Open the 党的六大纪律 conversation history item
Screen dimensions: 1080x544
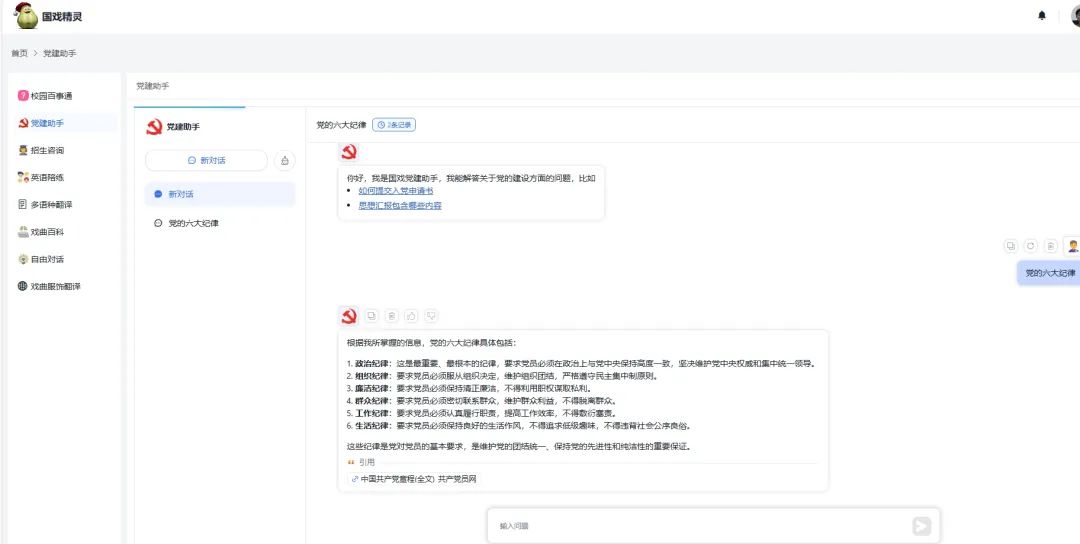tap(220, 223)
